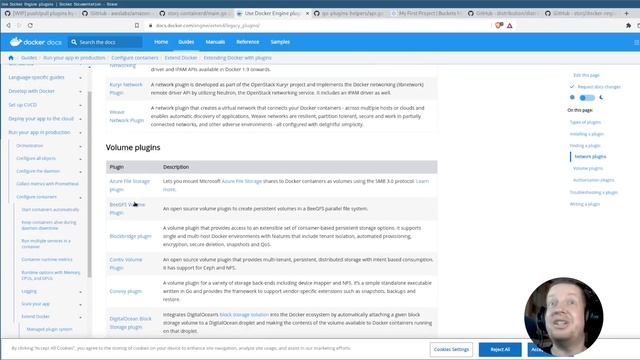Click the grid icon in the blue header

click(636, 42)
